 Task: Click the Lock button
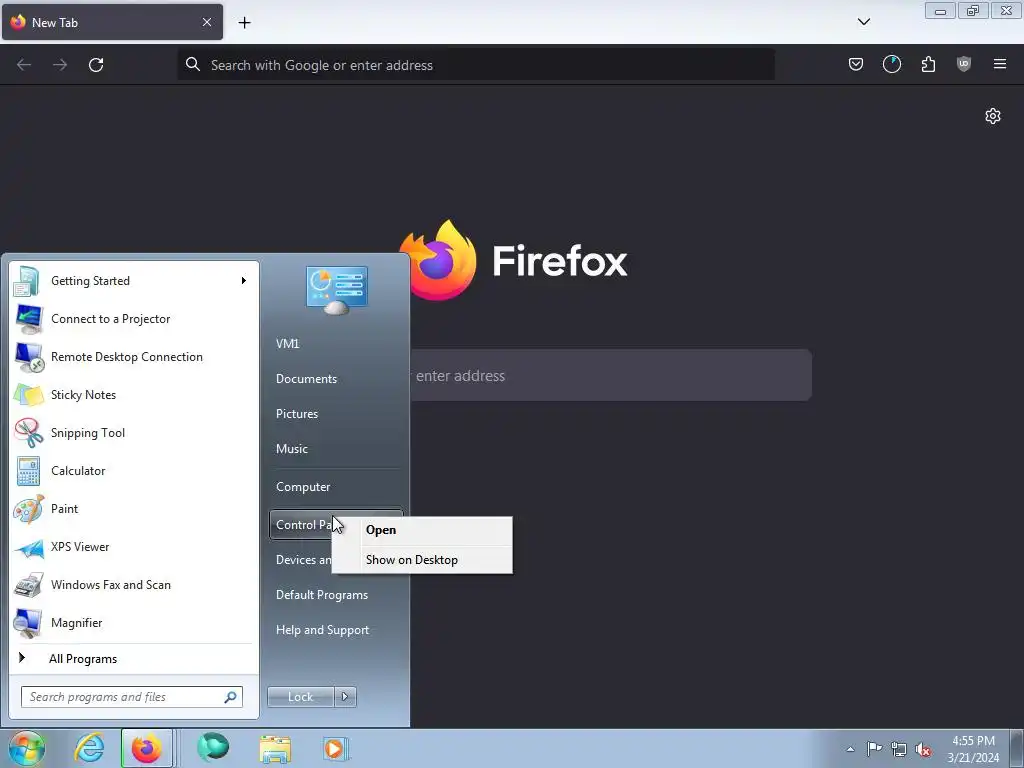click(300, 697)
